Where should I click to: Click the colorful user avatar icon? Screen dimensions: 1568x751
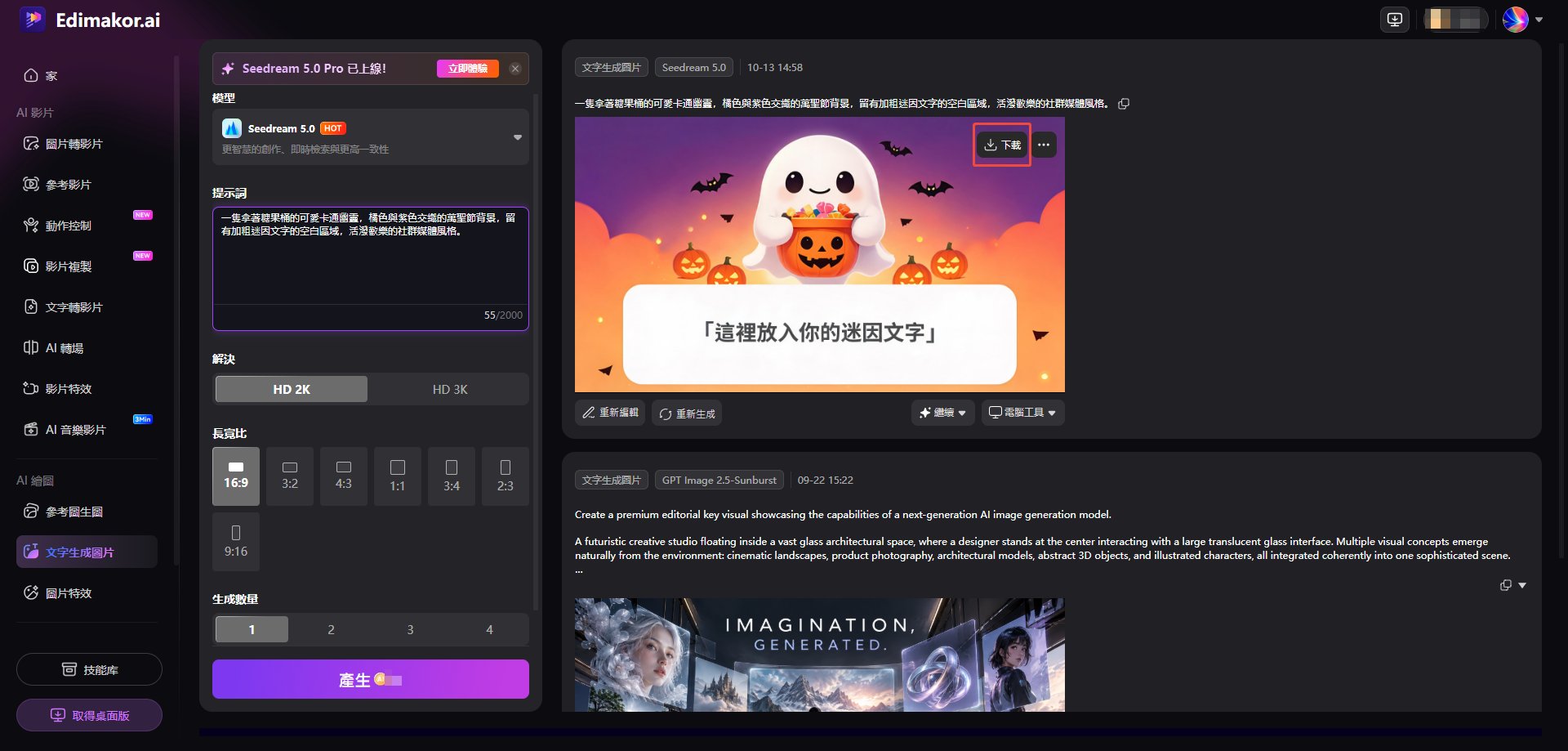click(1516, 20)
